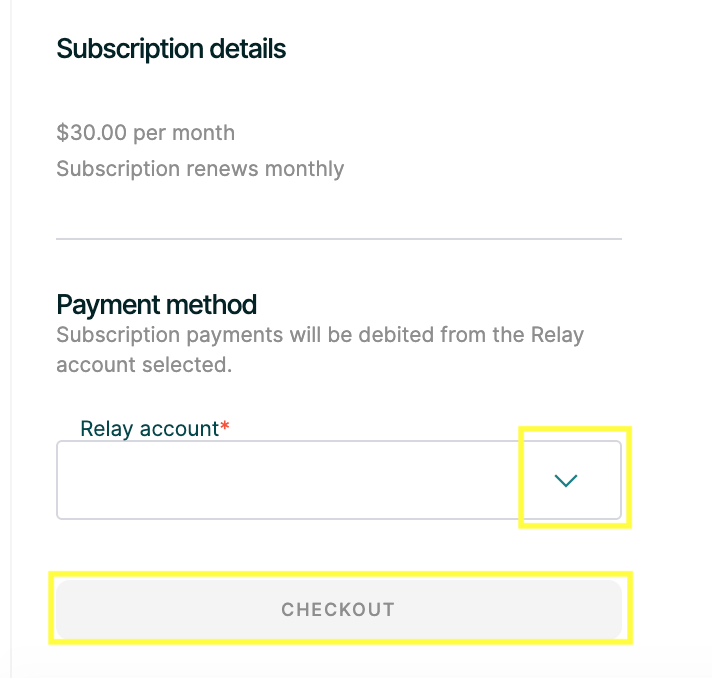Click the word 'Relay' in description
Screen dimensions: 712x678
(557, 335)
